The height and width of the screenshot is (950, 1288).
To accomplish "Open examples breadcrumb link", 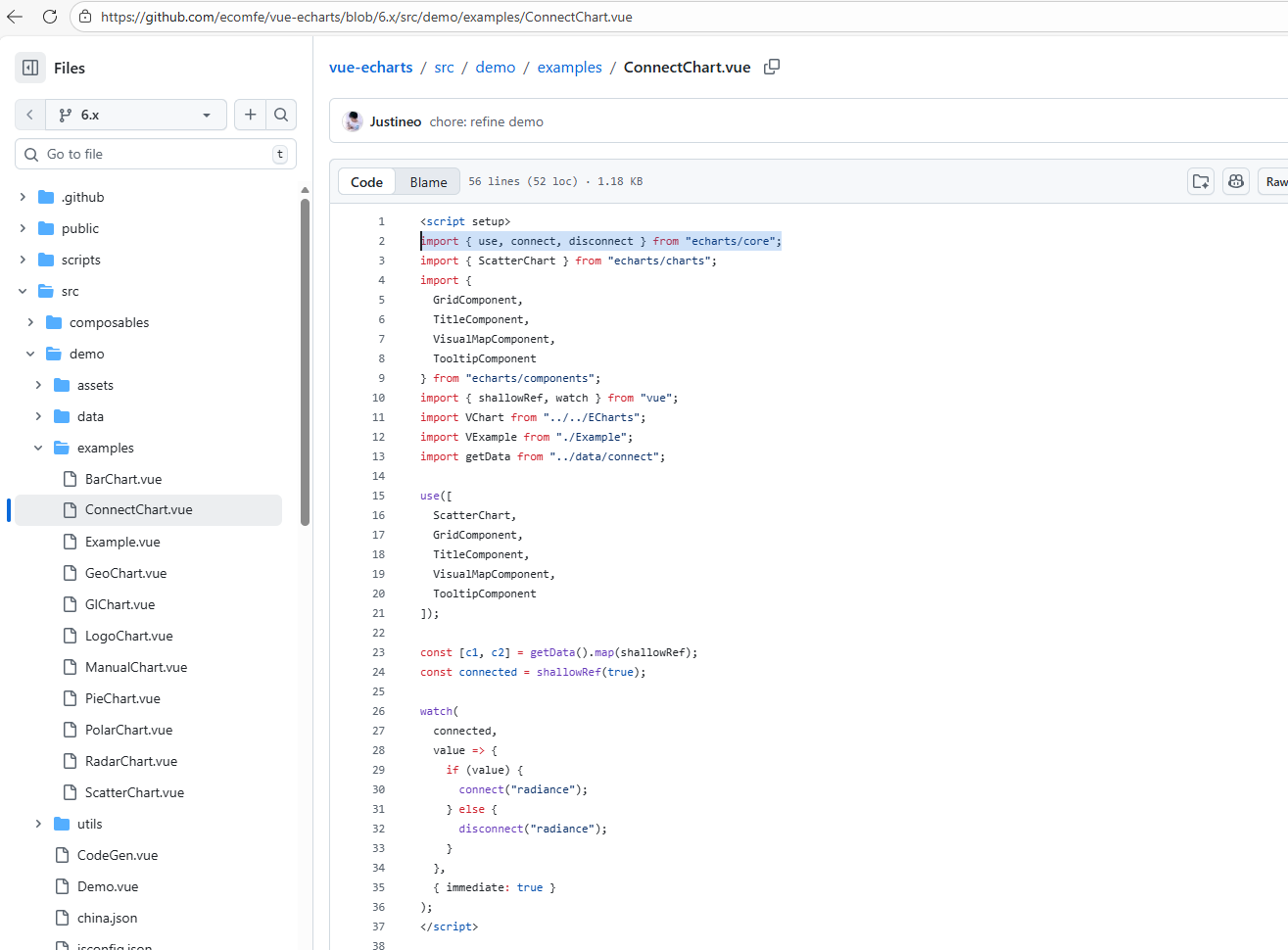I will pyautogui.click(x=569, y=67).
